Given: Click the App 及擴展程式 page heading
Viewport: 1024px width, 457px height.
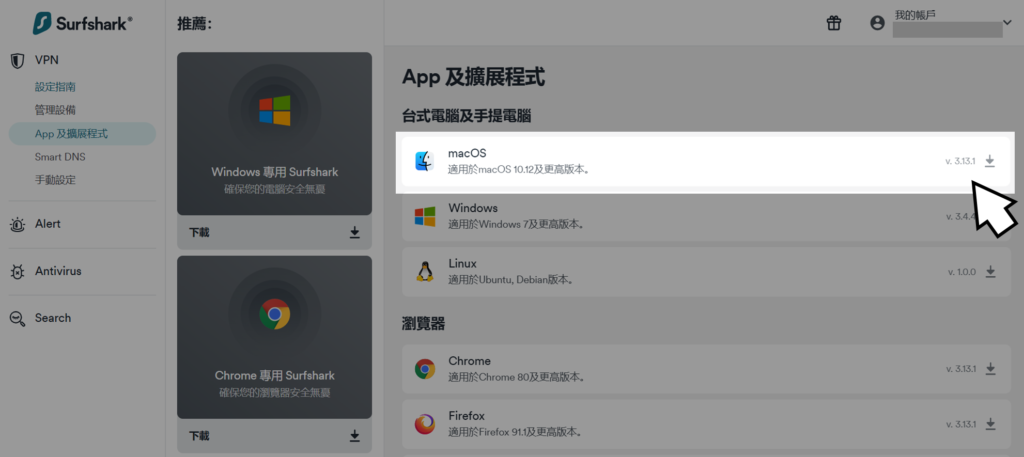Looking at the screenshot, I should (473, 78).
